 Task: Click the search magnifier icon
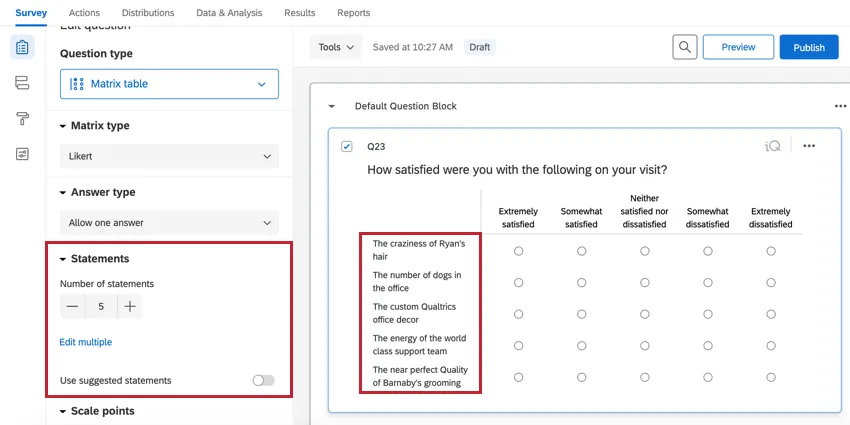coord(684,47)
